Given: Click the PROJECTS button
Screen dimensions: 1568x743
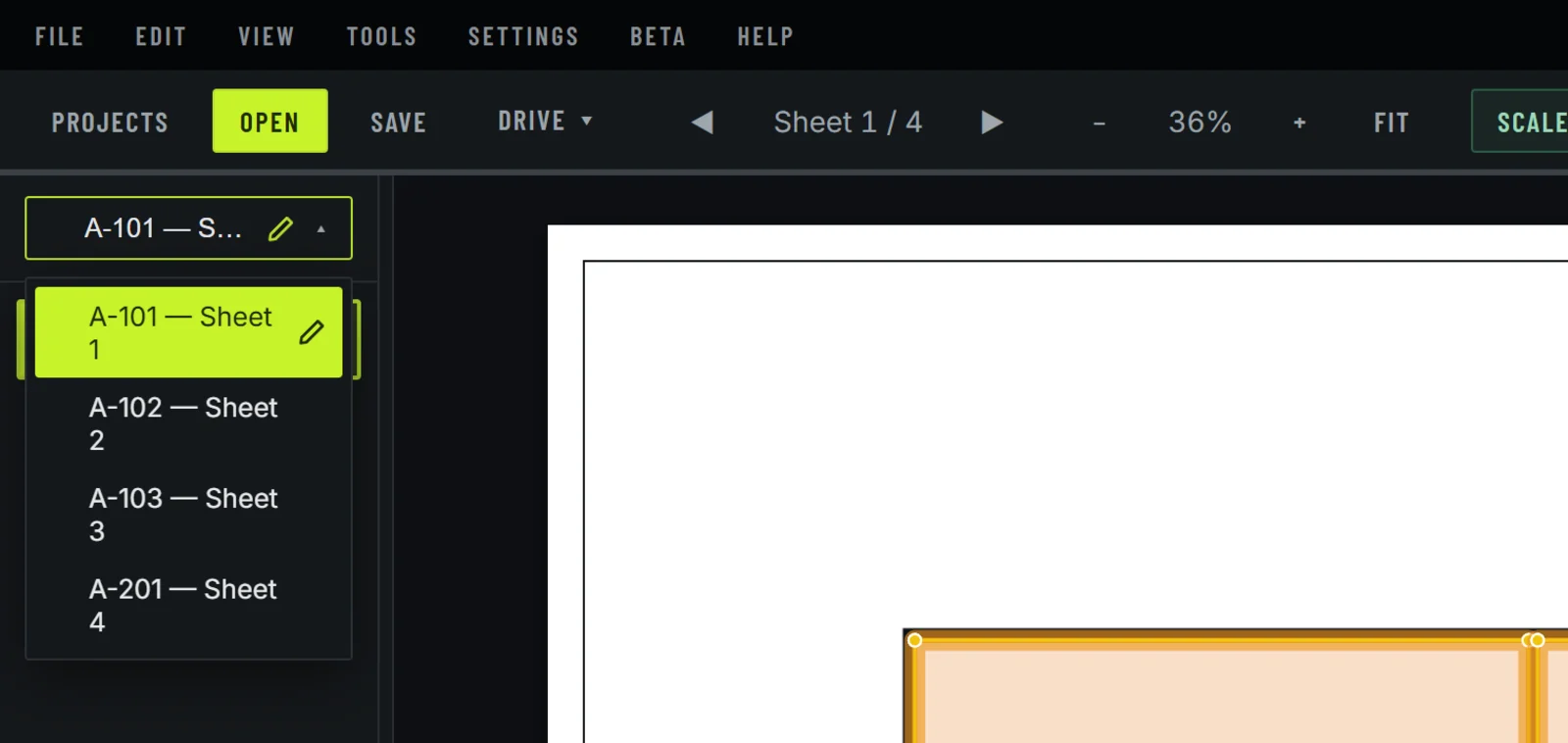Looking at the screenshot, I should click(110, 122).
